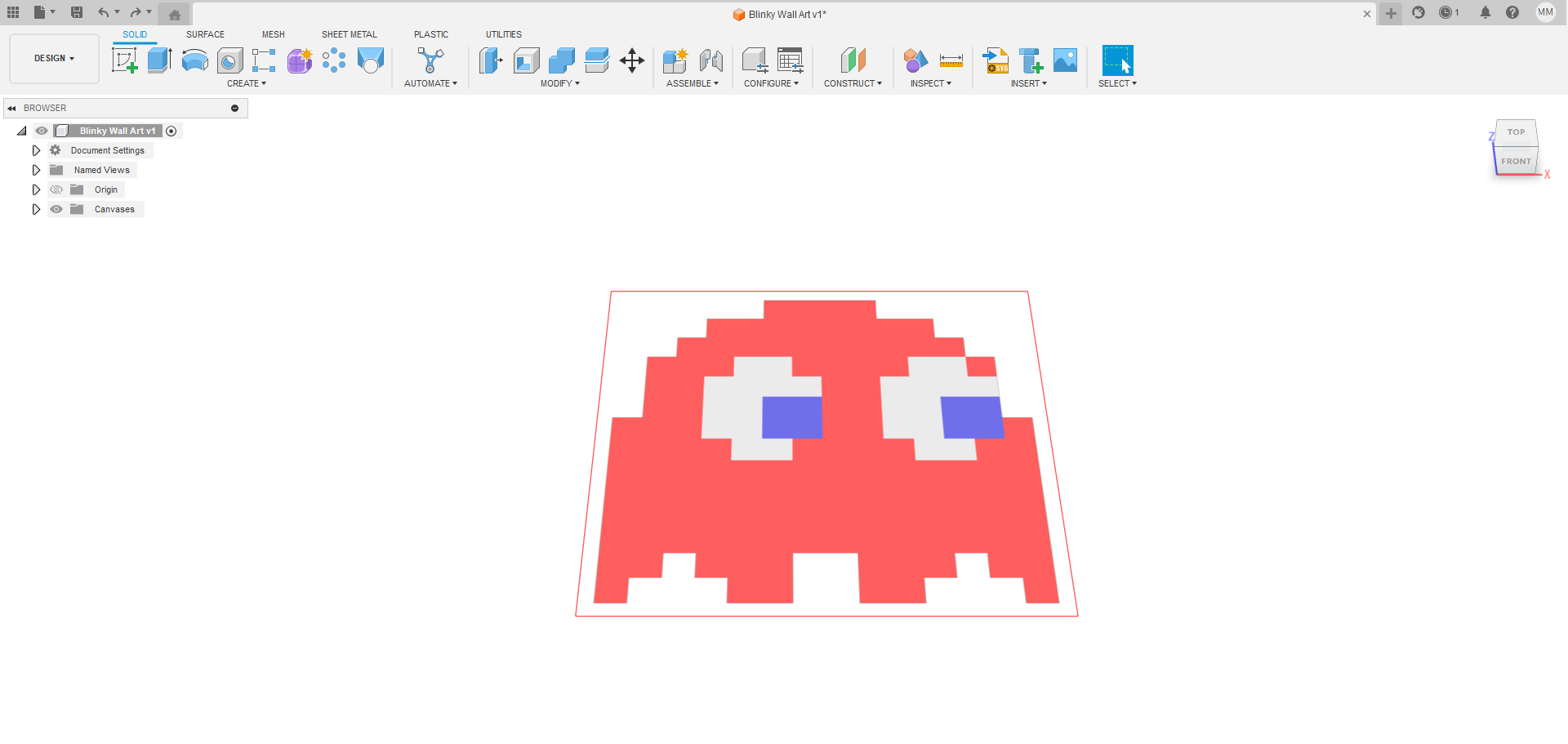Activate the Blinky Wall Art v1 component radio
This screenshot has height=744, width=1568.
pyautogui.click(x=171, y=131)
